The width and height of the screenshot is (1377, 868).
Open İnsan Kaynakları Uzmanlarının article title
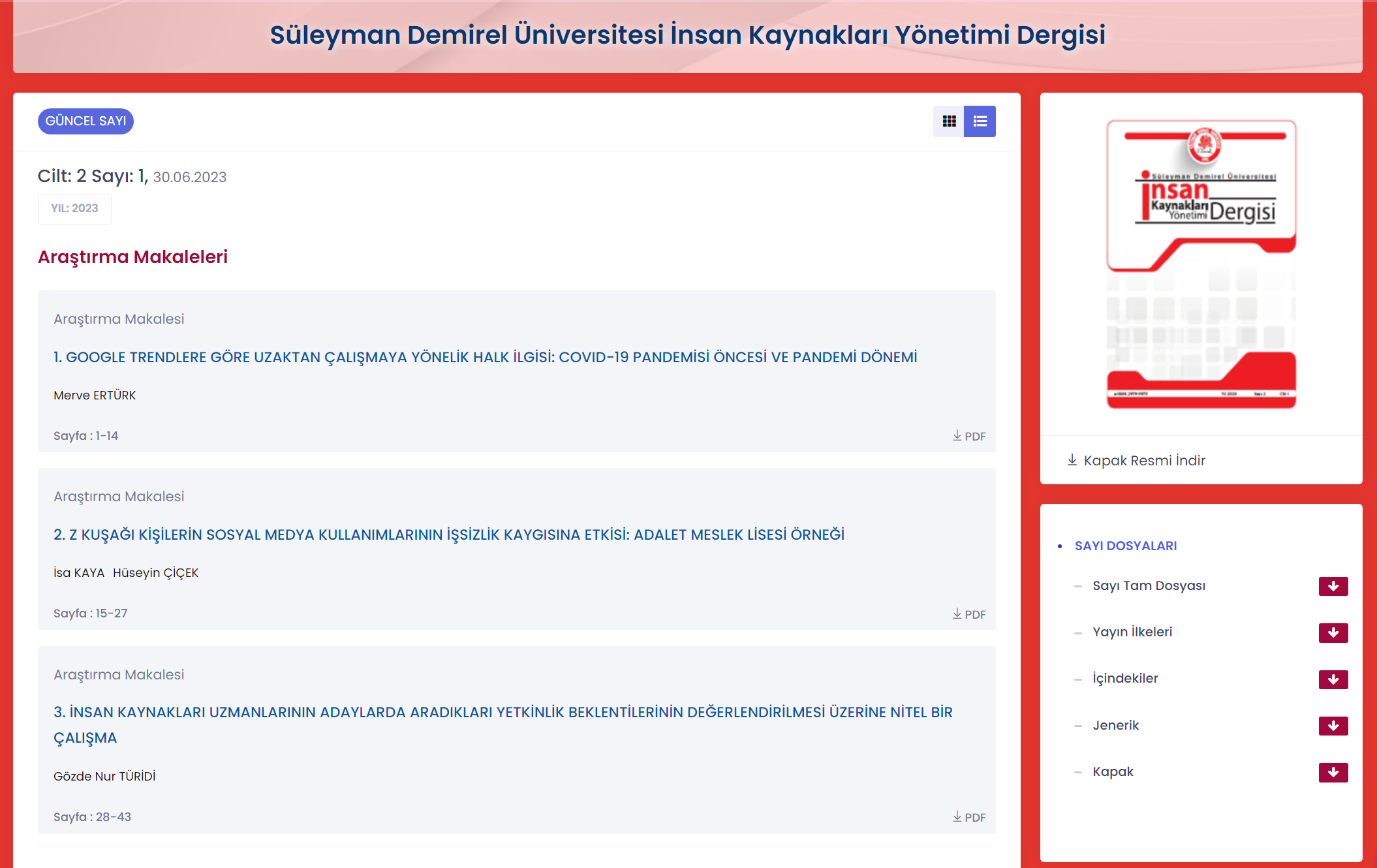pos(503,713)
